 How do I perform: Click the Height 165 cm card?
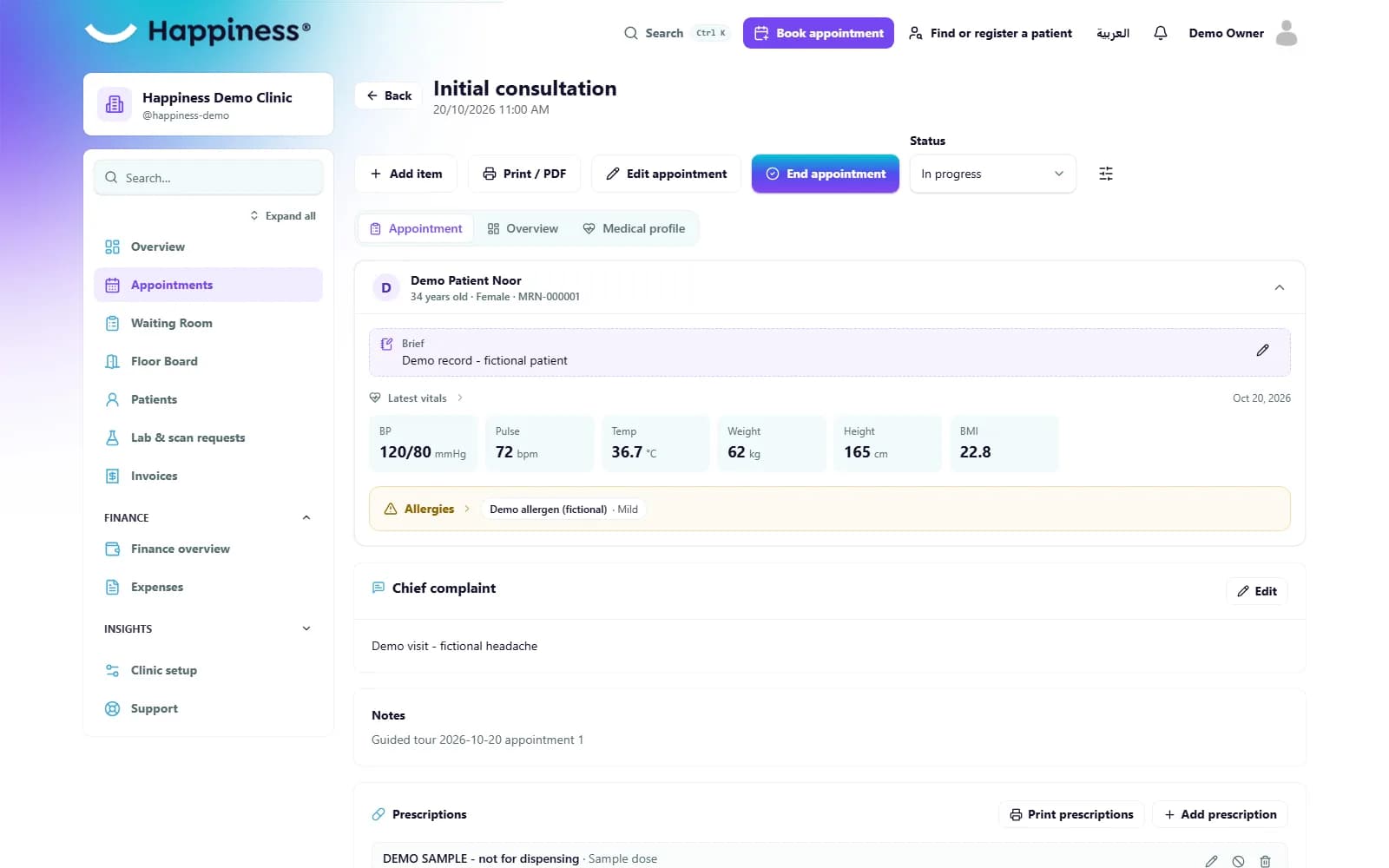[x=888, y=444]
